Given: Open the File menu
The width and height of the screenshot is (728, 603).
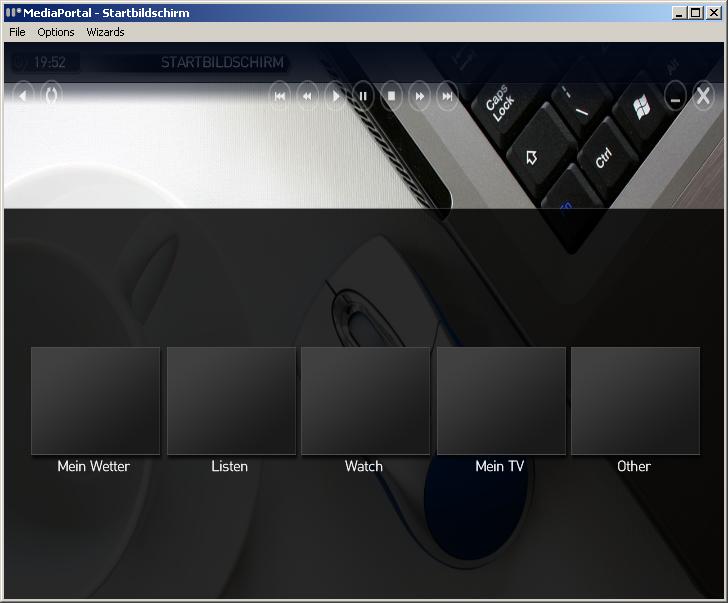Looking at the screenshot, I should coord(17,32).
